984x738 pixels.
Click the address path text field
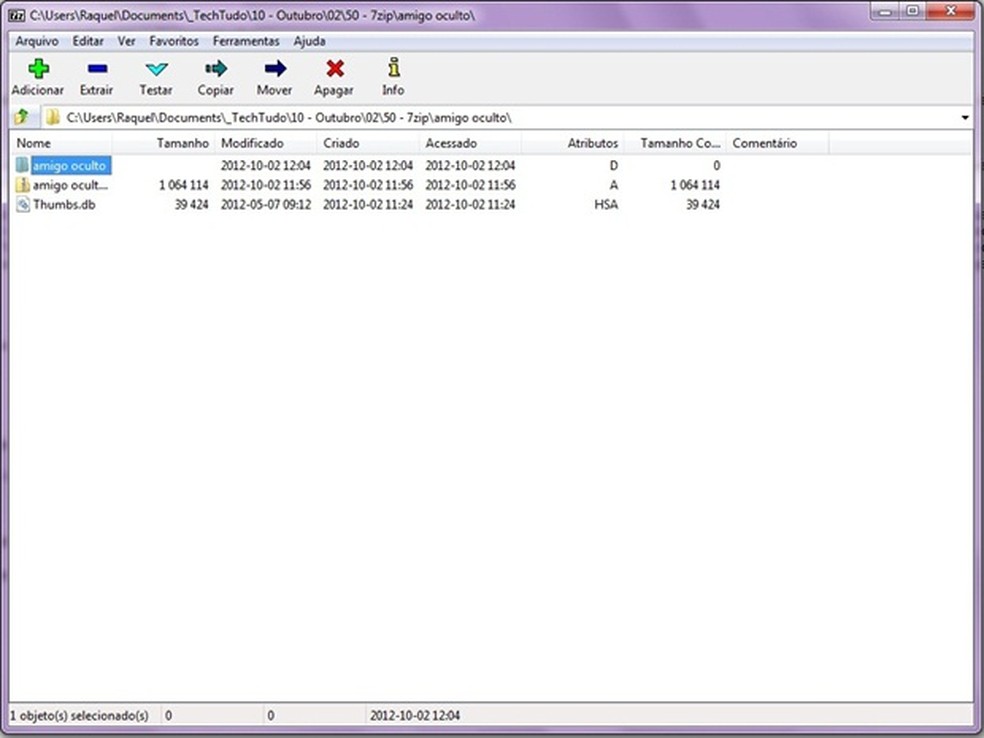pyautogui.click(x=508, y=117)
